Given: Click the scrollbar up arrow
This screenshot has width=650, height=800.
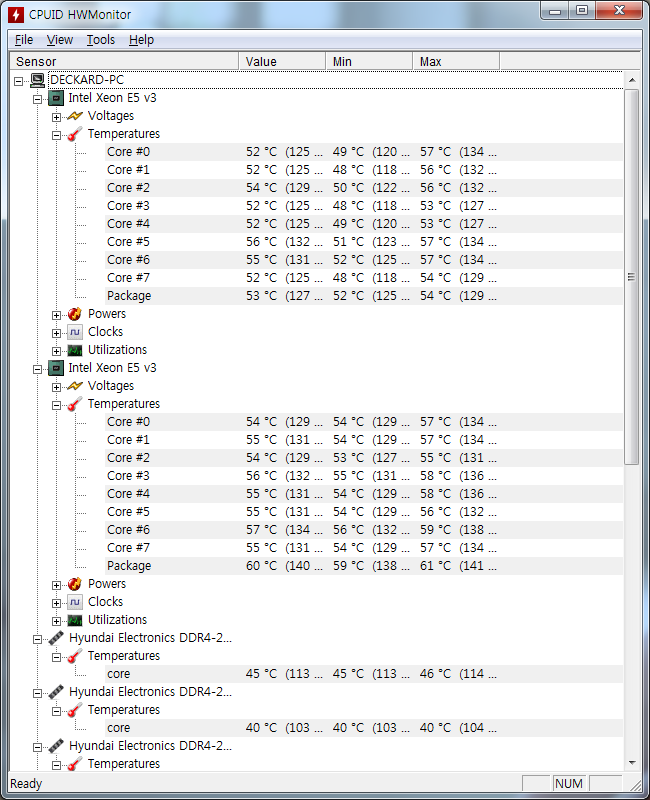Looking at the screenshot, I should (x=632, y=80).
